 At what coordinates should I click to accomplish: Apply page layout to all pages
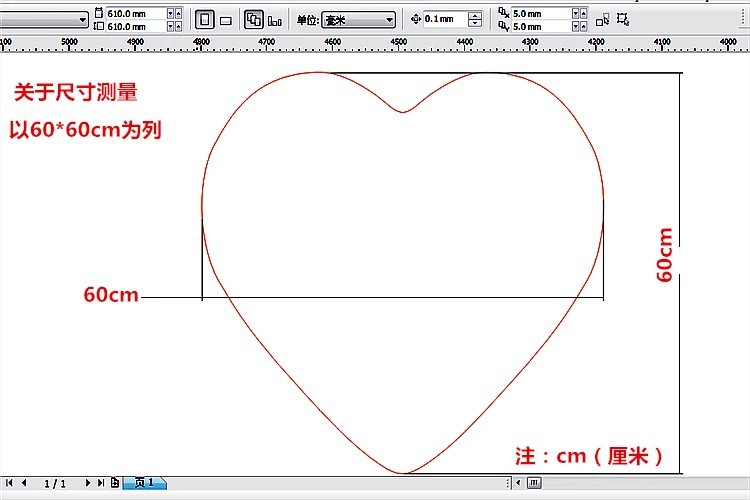[254, 20]
